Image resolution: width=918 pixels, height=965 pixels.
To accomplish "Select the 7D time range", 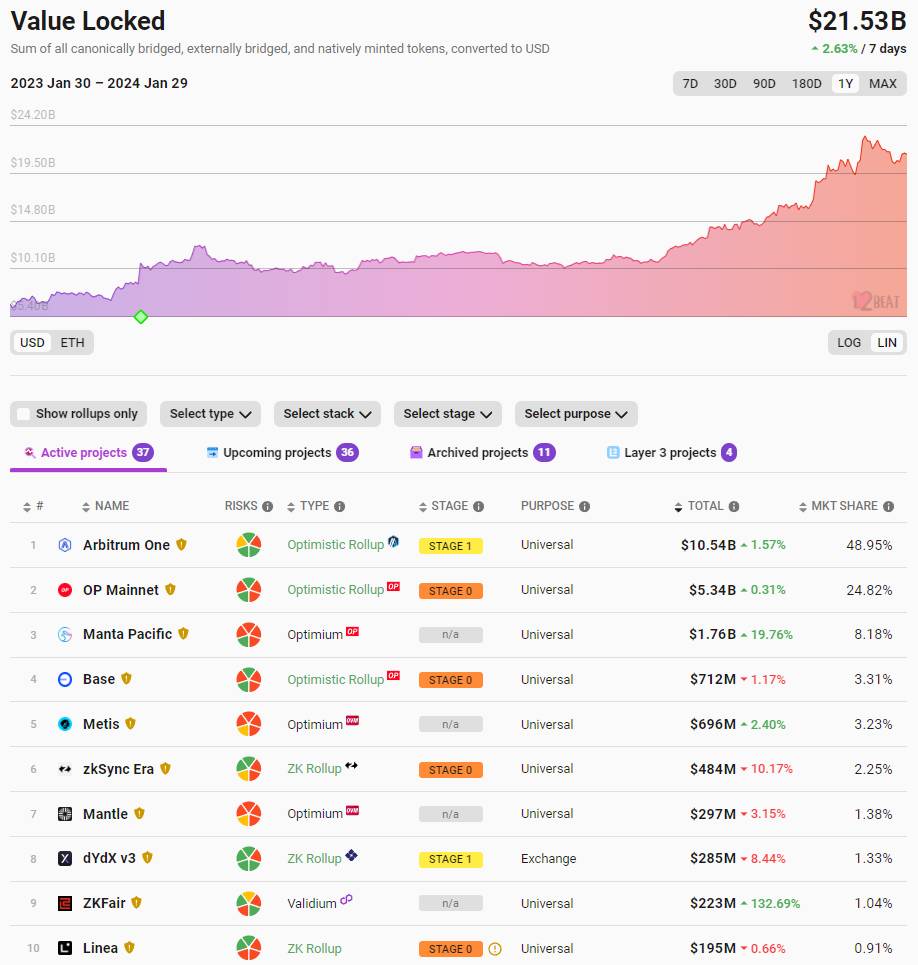I will pos(690,84).
